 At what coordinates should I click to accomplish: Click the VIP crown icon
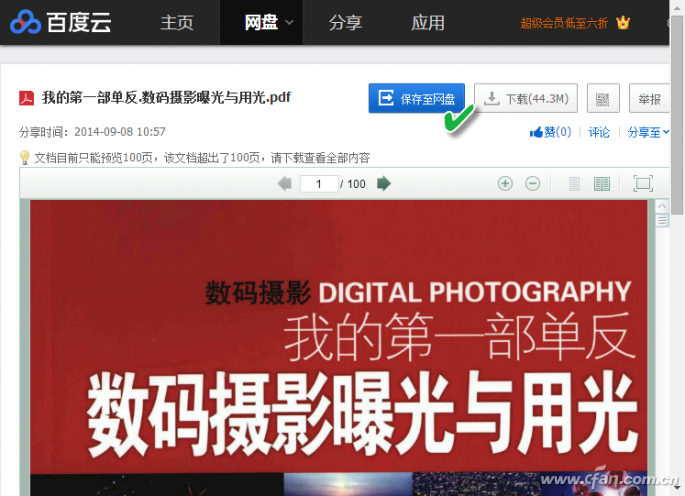click(623, 22)
